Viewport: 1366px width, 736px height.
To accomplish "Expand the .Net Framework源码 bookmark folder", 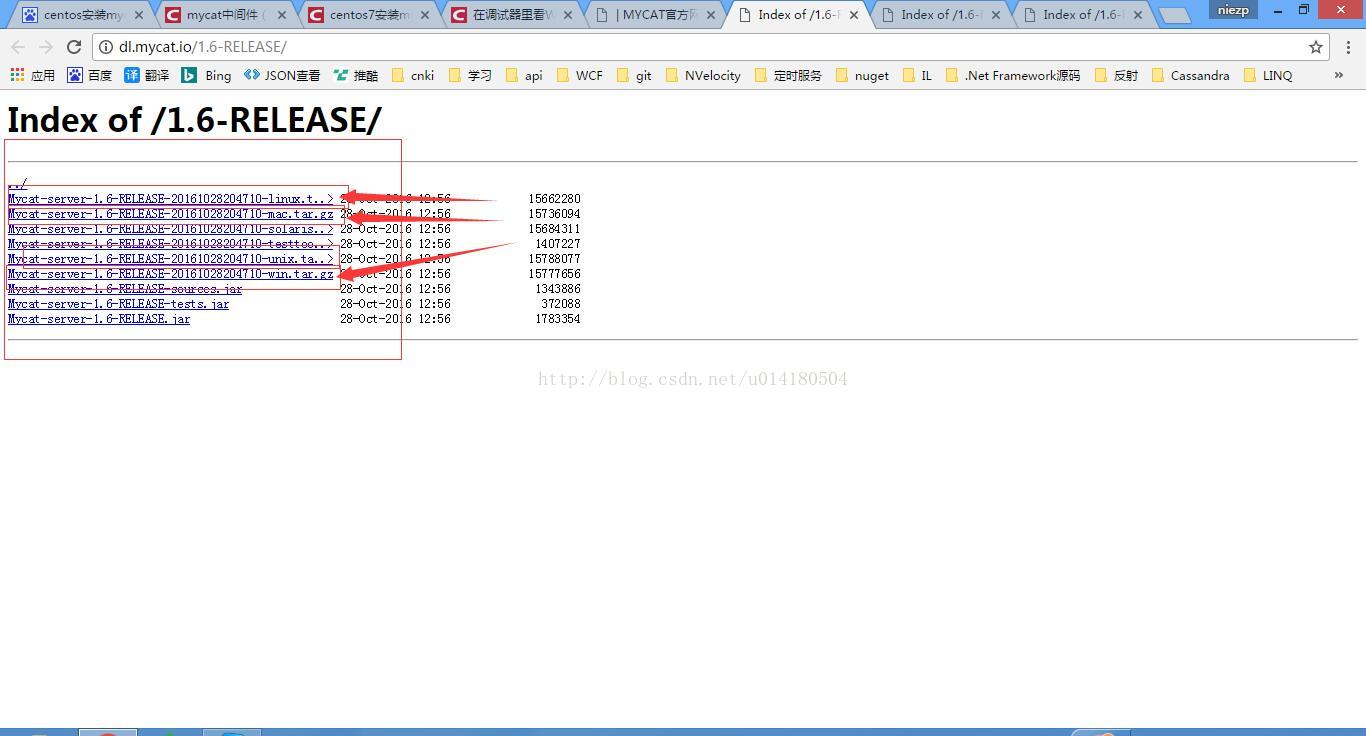I will point(1012,75).
